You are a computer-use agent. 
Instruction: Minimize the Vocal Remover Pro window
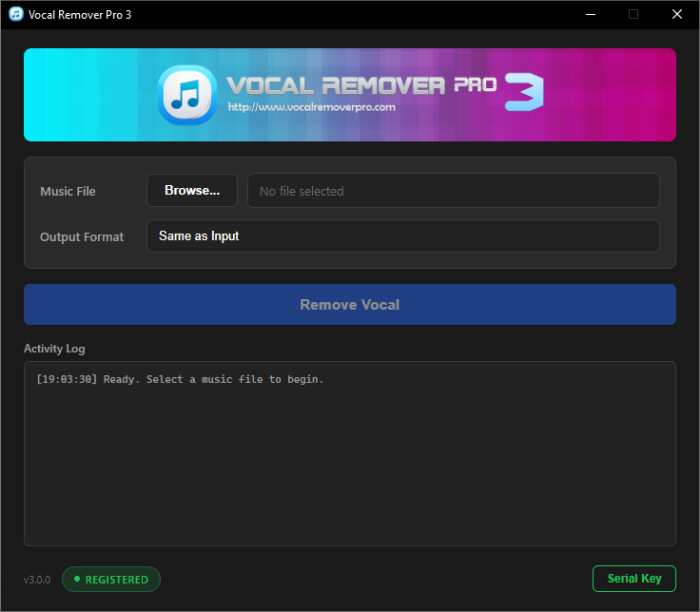(x=591, y=14)
